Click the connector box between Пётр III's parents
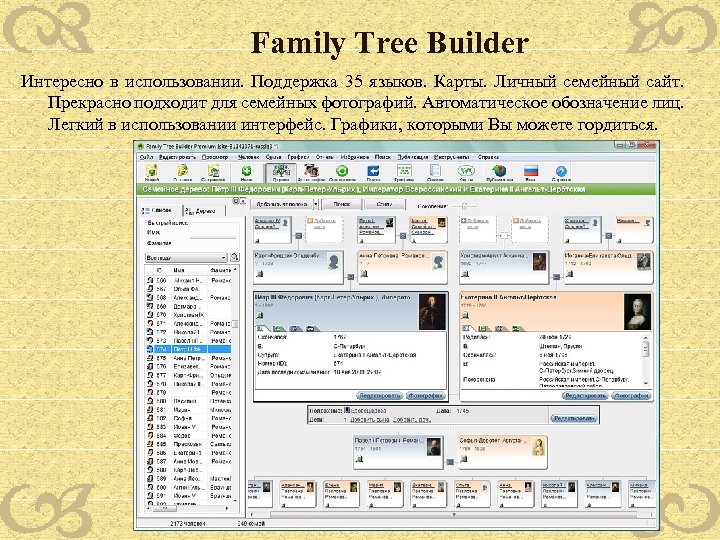720x540 pixels. 351,277
